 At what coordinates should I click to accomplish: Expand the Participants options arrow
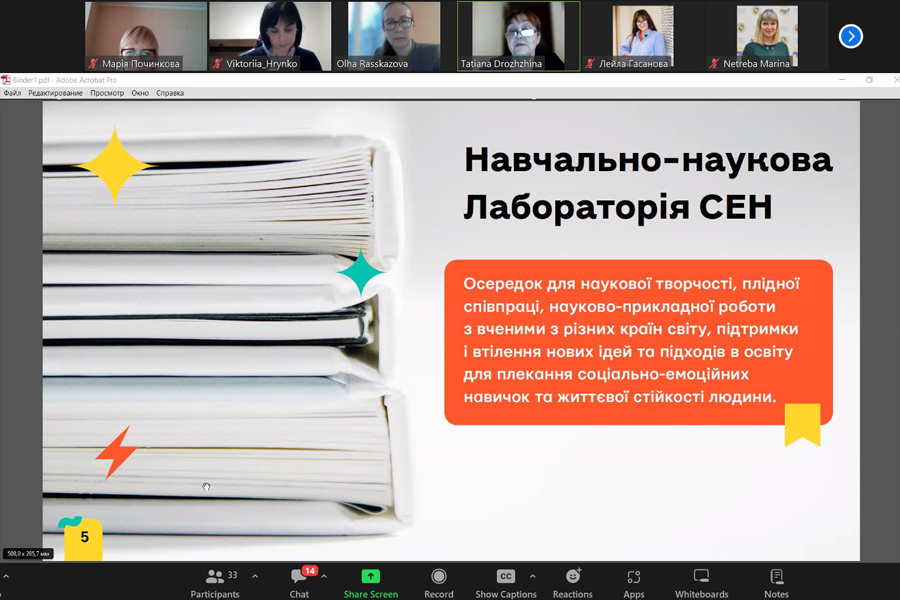(255, 576)
